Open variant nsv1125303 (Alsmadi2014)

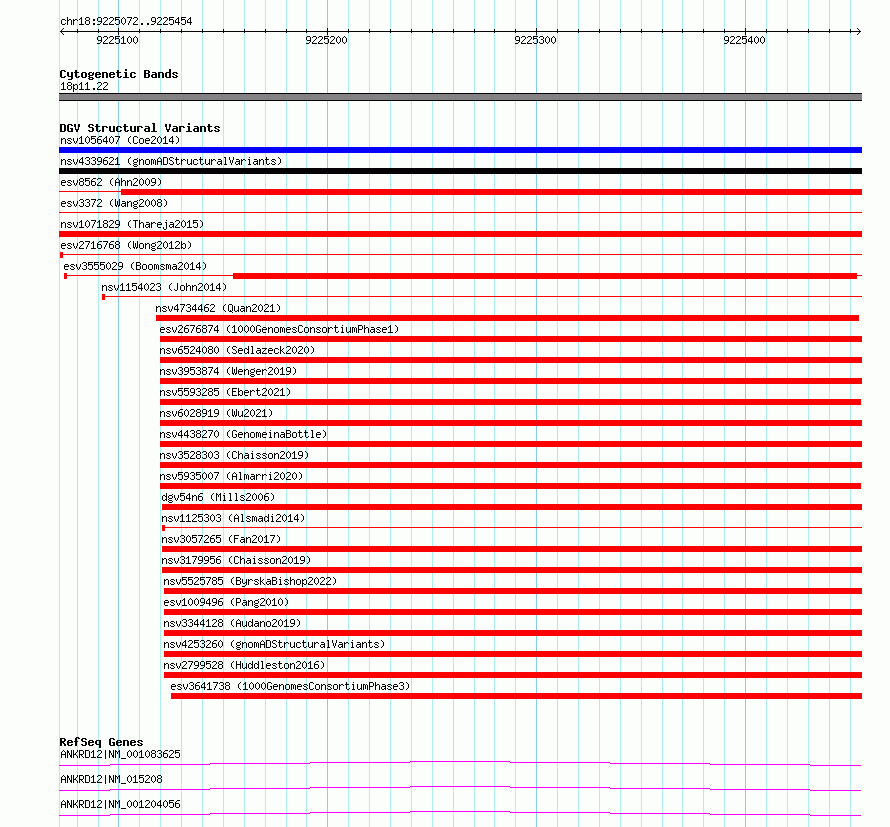[233, 518]
